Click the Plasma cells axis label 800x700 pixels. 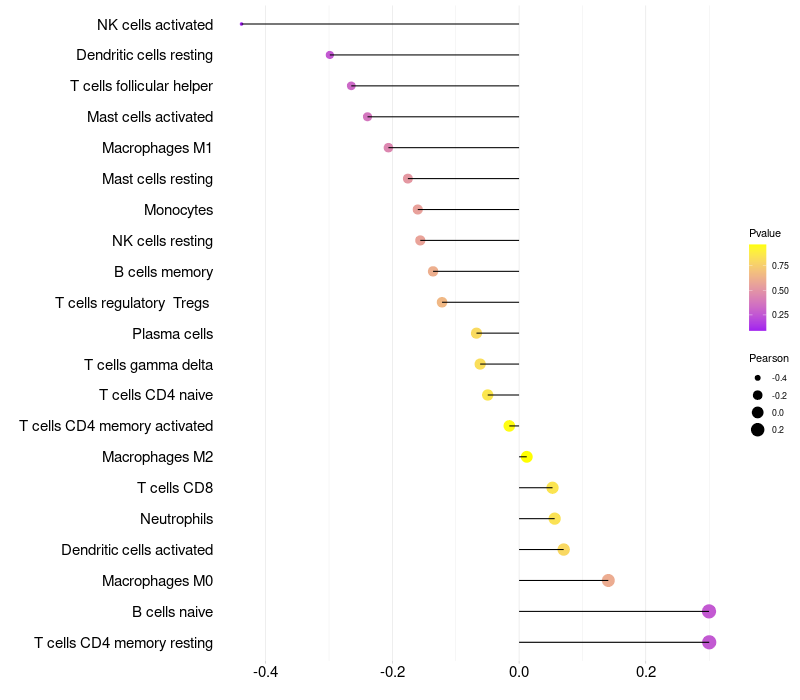172,333
